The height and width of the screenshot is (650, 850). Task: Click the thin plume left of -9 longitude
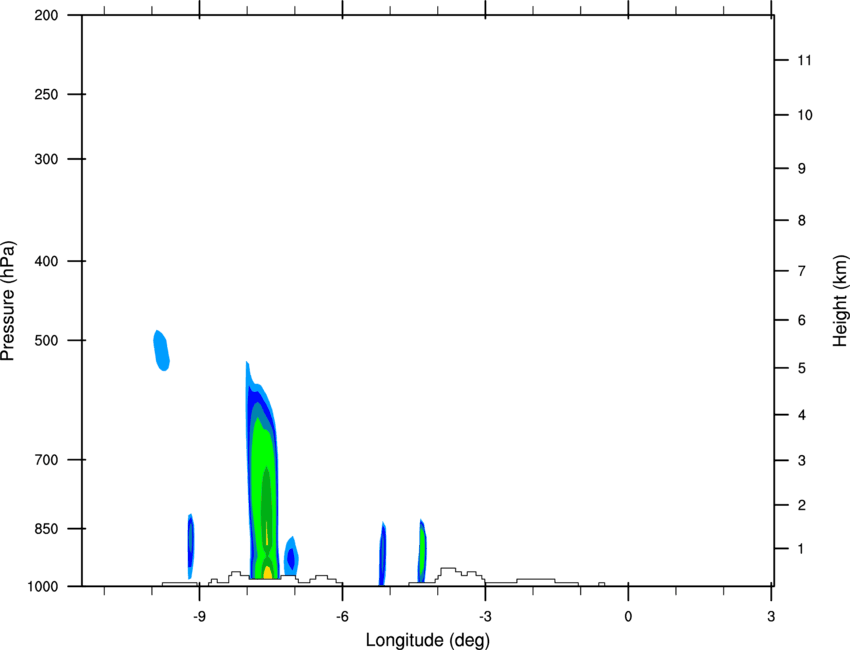[190, 546]
